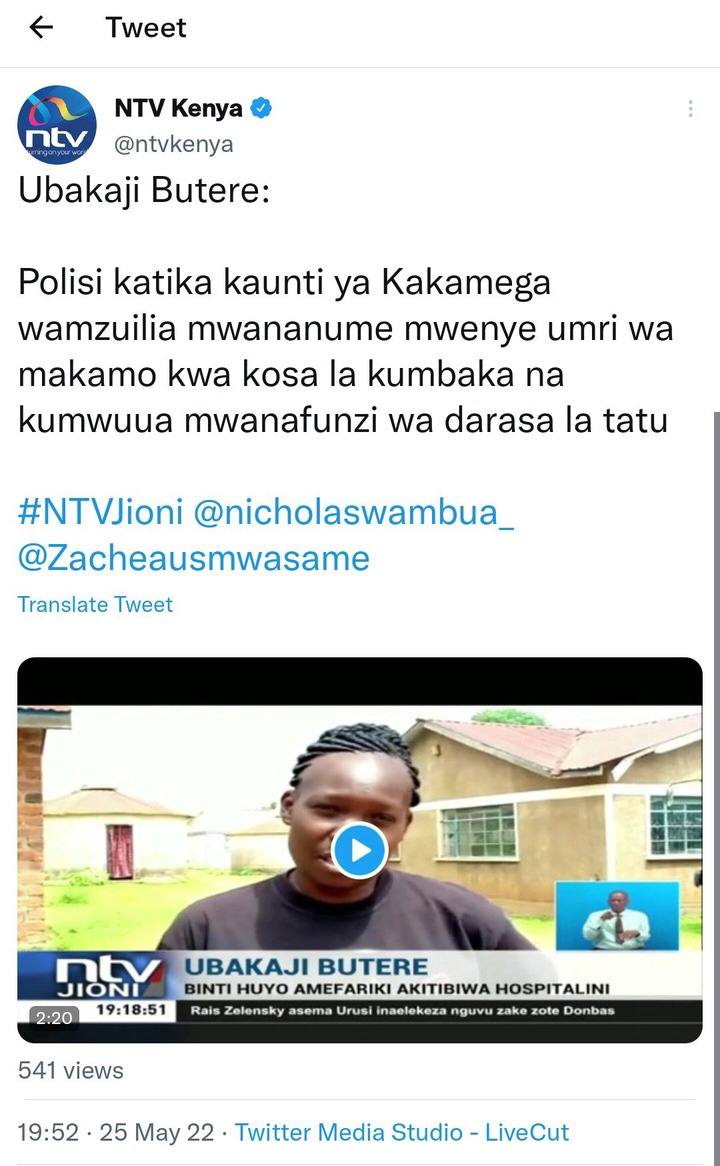Click Translate Tweet link

[95, 604]
